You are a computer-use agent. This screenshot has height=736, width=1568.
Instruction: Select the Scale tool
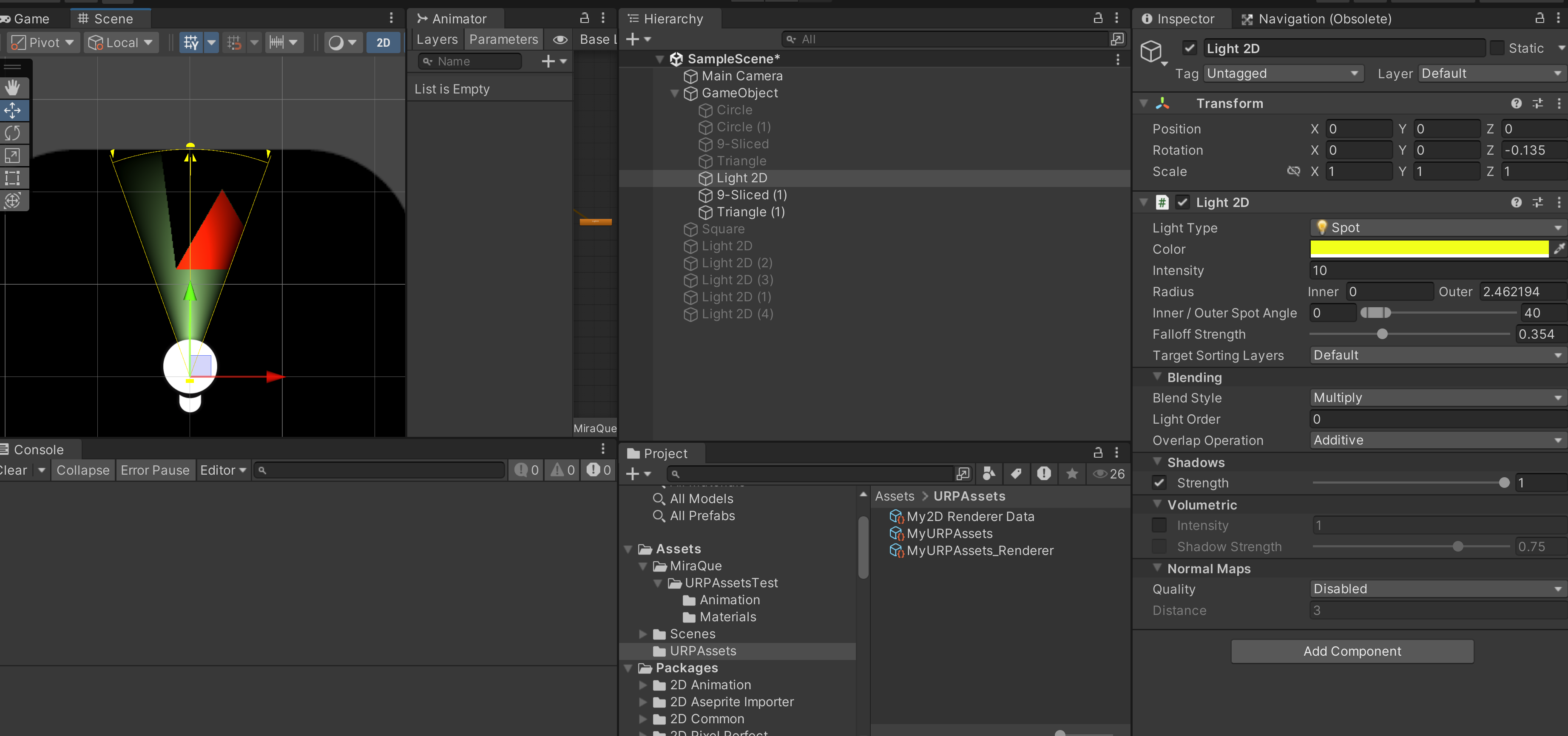pyautogui.click(x=13, y=156)
